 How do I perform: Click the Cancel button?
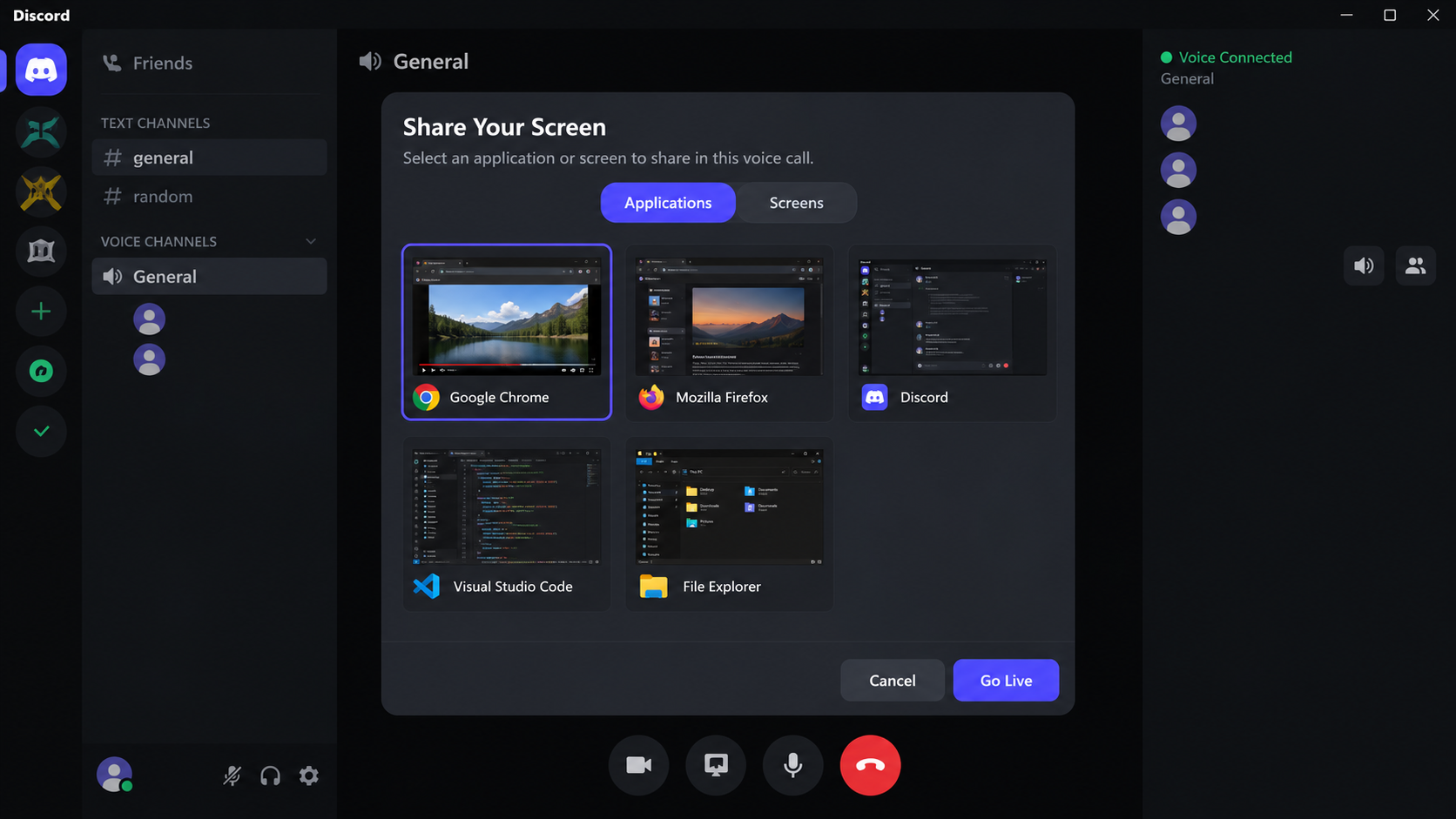(x=893, y=681)
